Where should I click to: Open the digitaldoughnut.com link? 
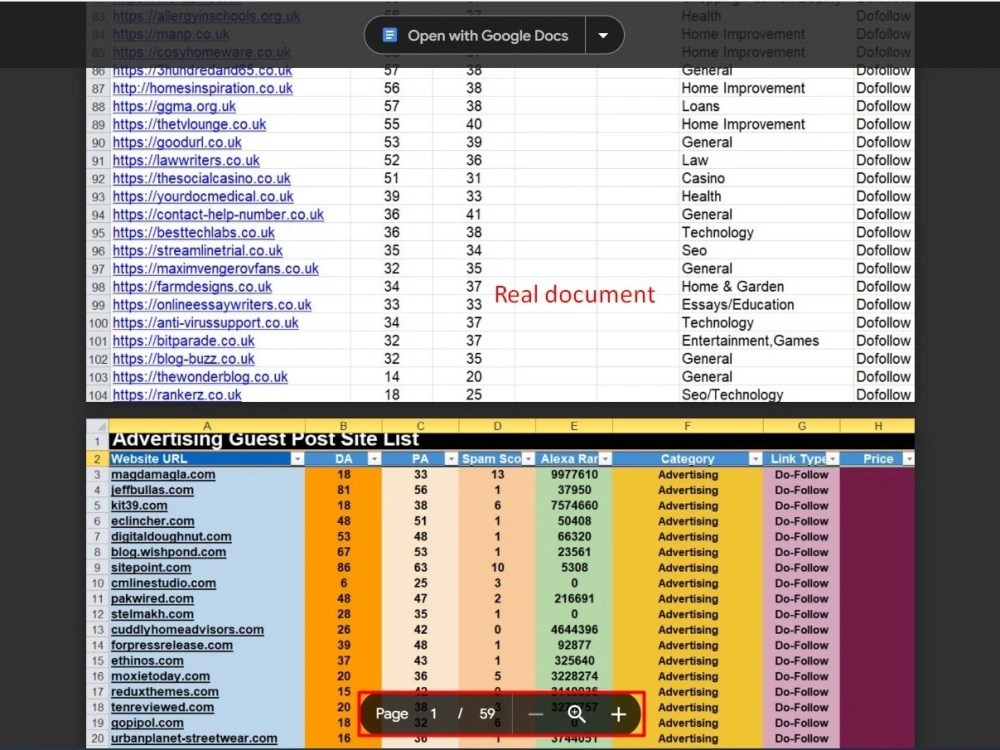171,536
